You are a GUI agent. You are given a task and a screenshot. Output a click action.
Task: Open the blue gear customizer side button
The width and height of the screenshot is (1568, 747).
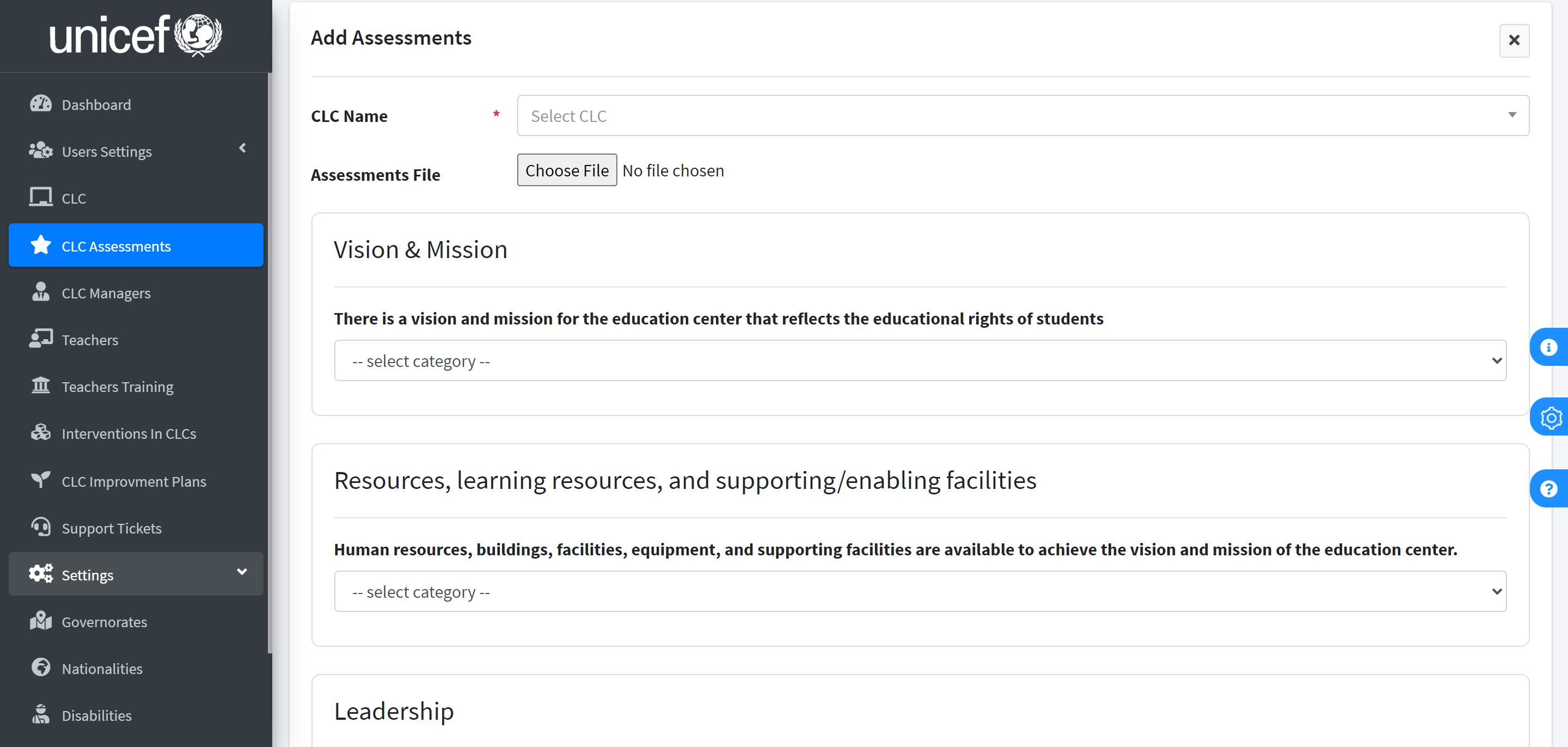click(1548, 418)
